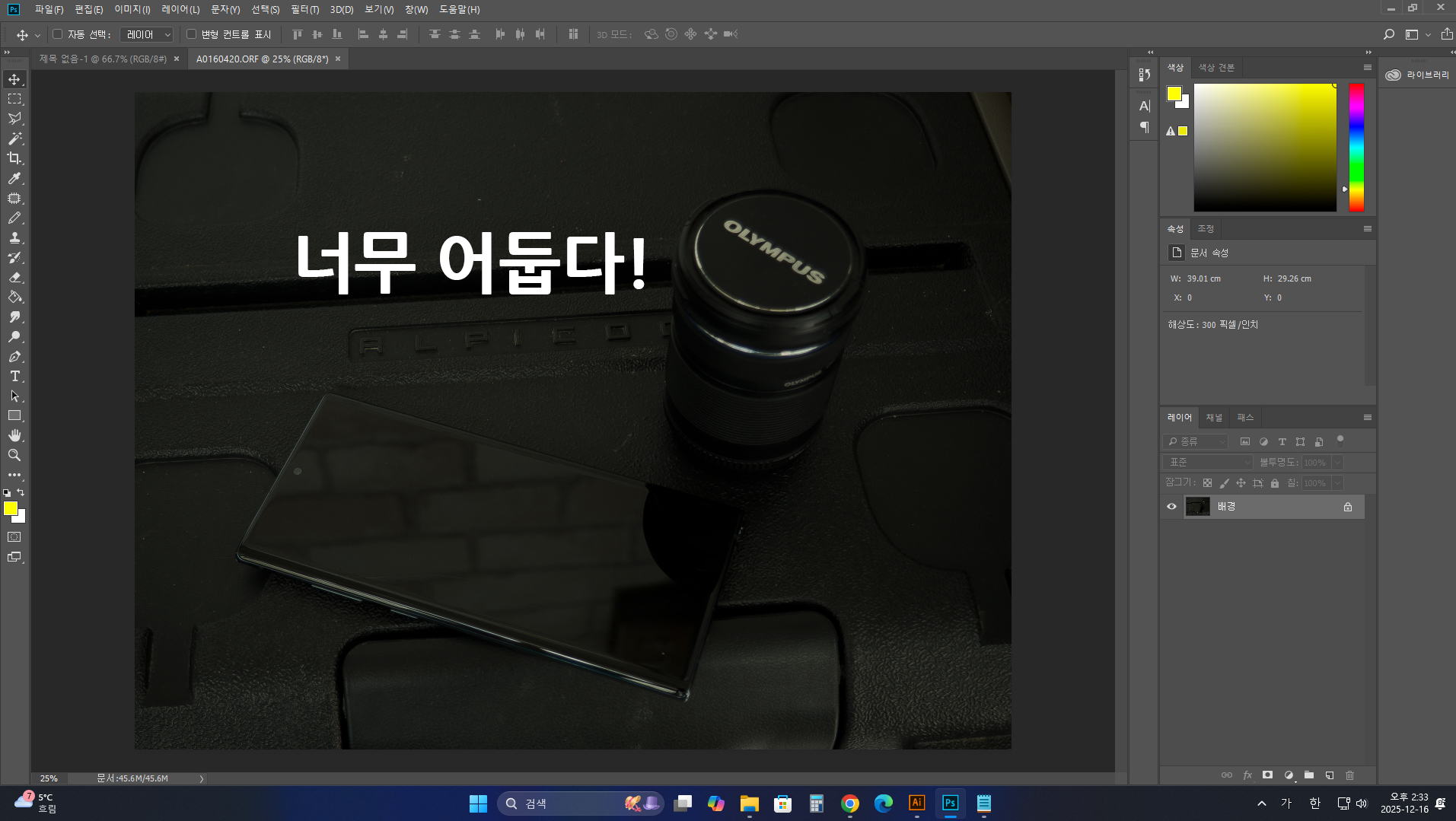The image size is (1456, 821).
Task: Toggle lock image pixels brush icon
Action: 1224,483
